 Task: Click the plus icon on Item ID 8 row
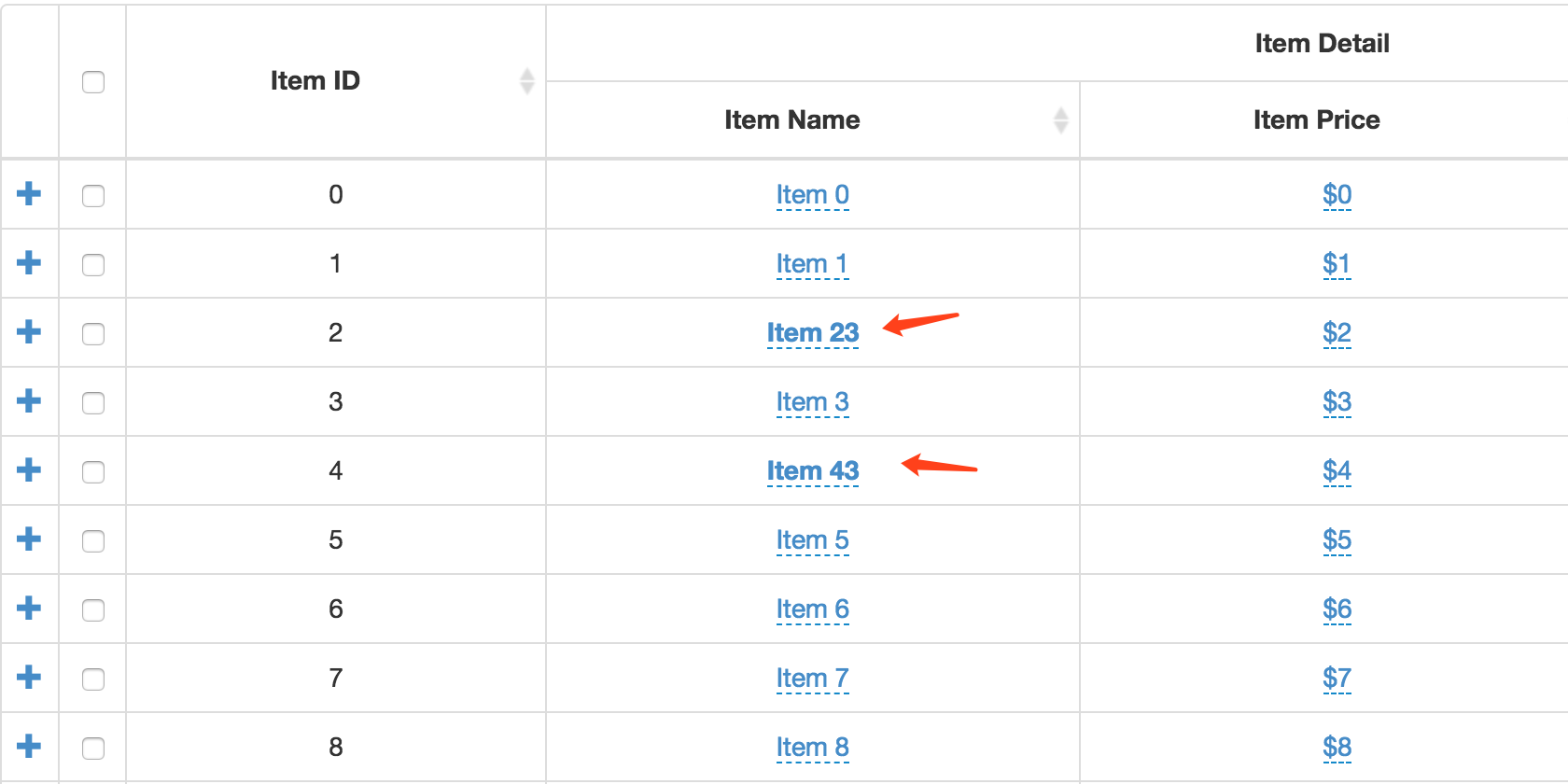(29, 747)
